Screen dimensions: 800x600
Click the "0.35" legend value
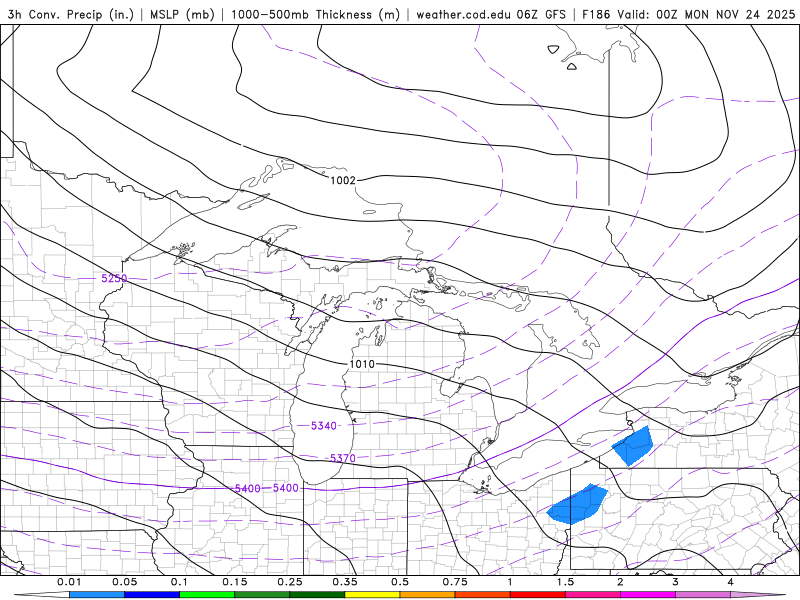coord(345,582)
